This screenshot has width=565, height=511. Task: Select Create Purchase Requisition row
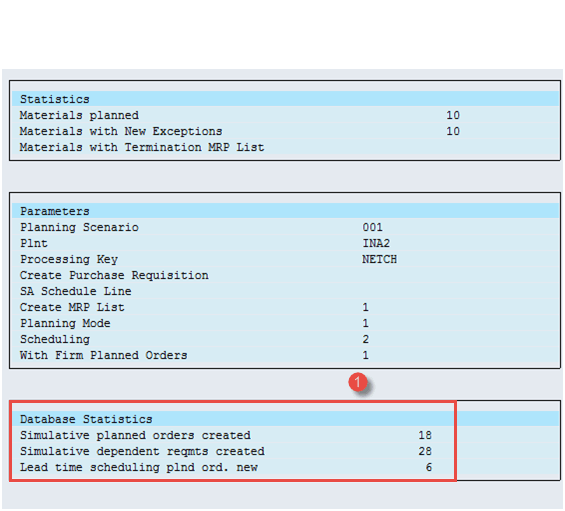click(x=285, y=275)
